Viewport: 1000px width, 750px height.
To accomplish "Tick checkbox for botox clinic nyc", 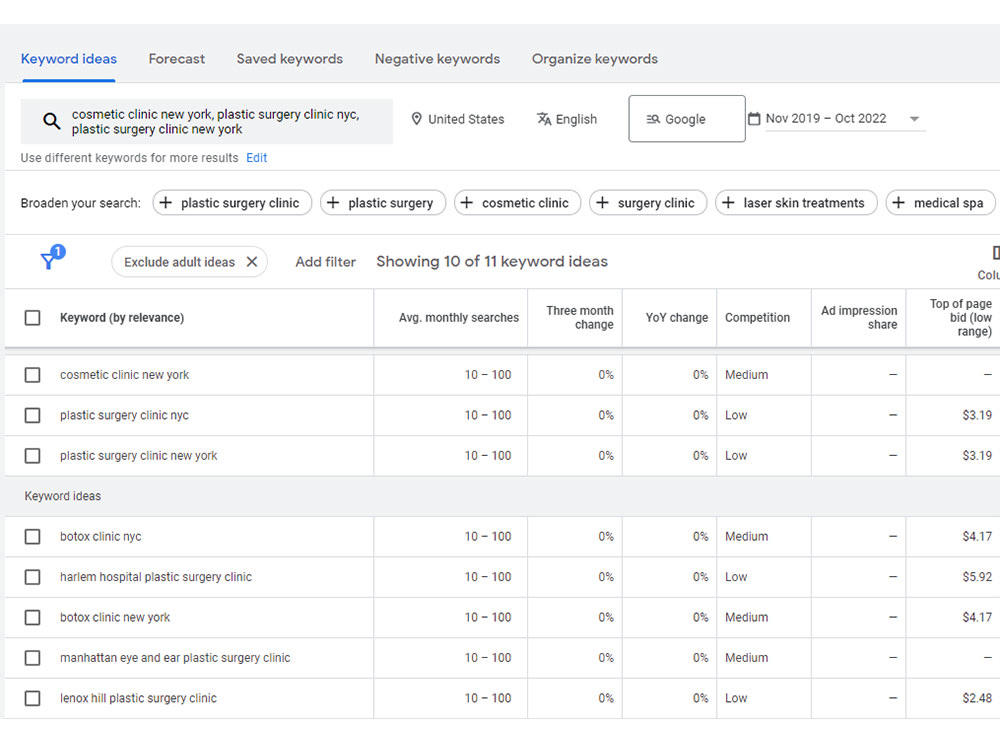I will 33,537.
